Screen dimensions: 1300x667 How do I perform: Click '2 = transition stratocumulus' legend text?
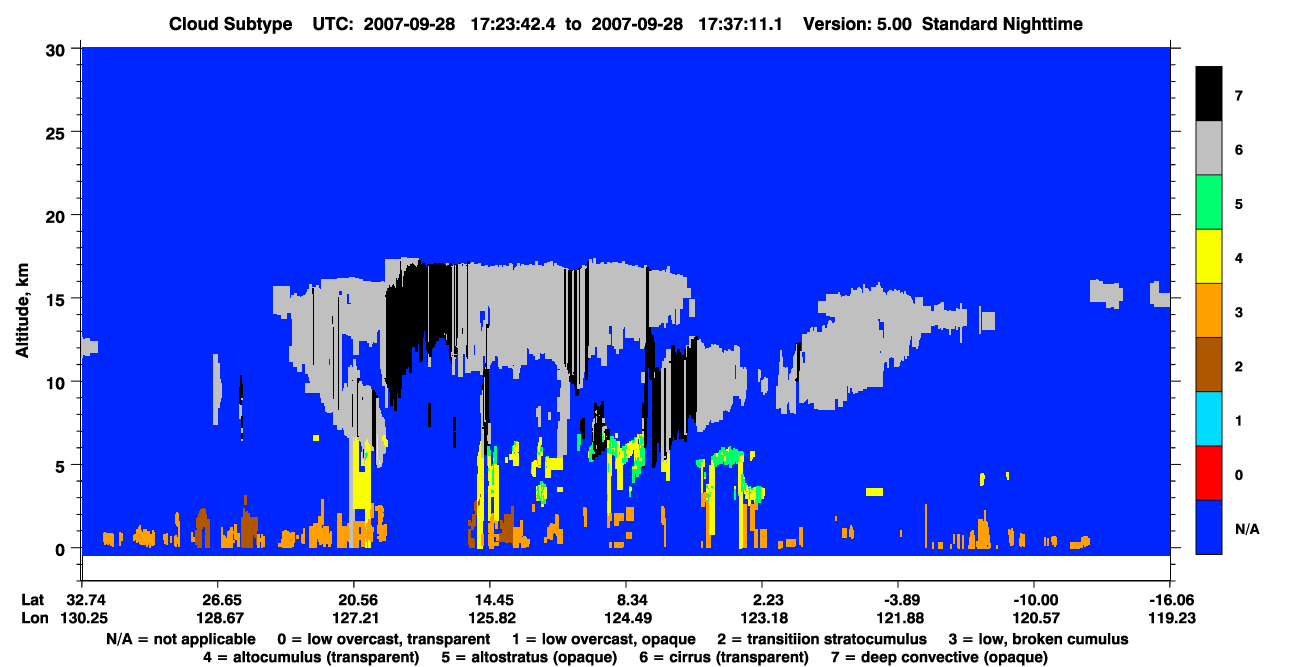[x=822, y=639]
